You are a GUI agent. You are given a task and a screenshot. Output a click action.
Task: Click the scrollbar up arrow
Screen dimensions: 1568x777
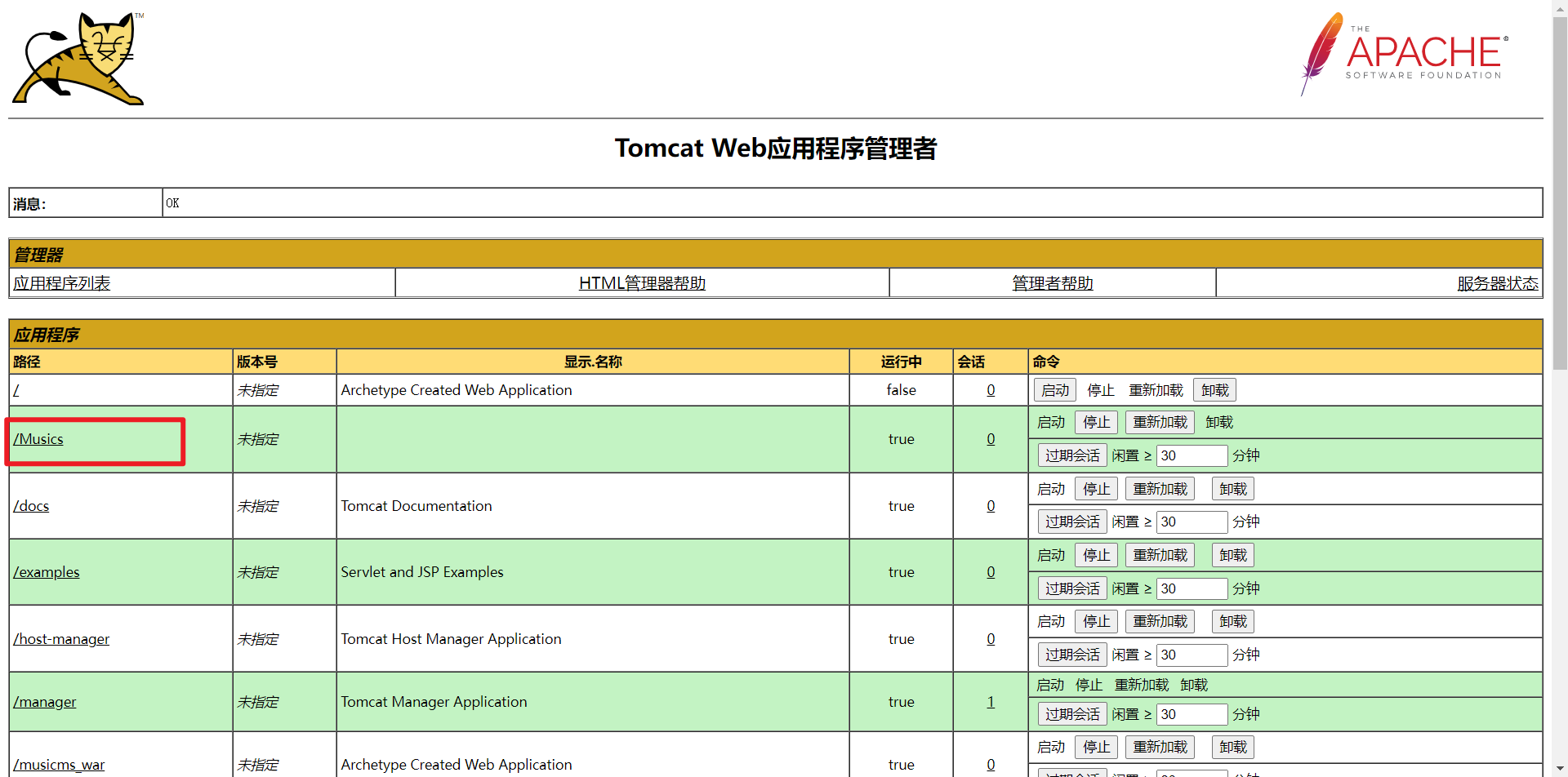click(x=1560, y=7)
